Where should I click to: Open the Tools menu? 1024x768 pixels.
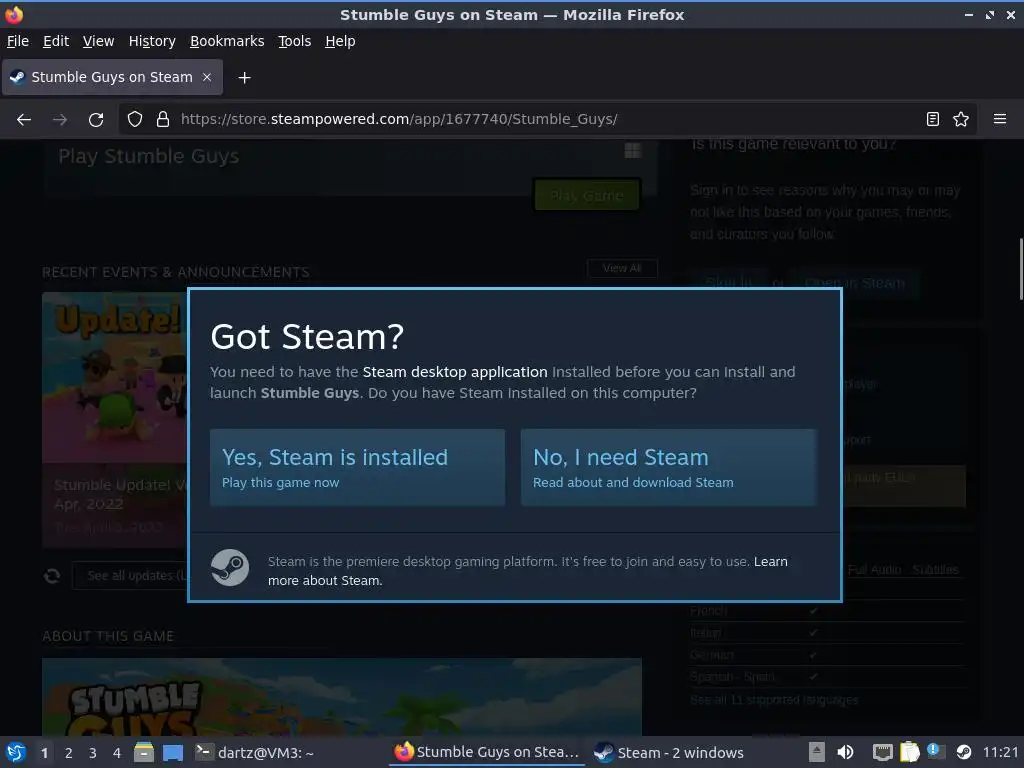tap(295, 41)
